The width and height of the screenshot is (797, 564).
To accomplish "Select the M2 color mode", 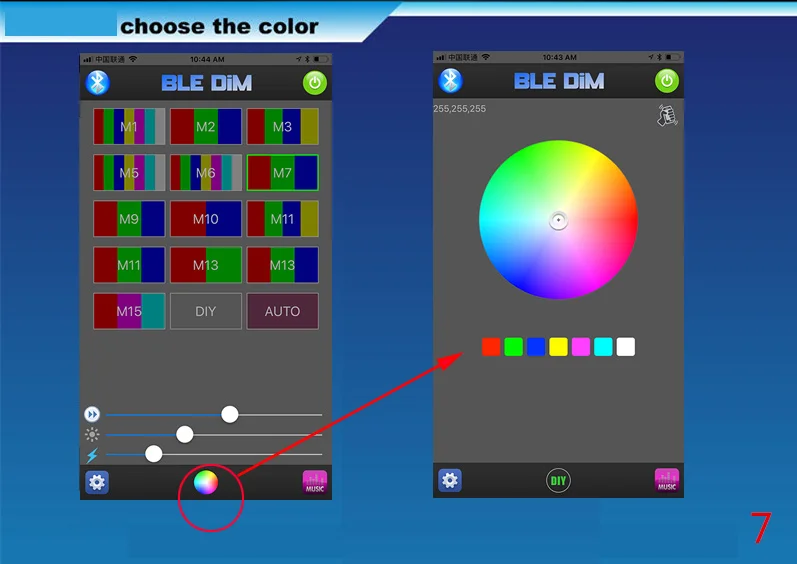I will [x=206, y=127].
